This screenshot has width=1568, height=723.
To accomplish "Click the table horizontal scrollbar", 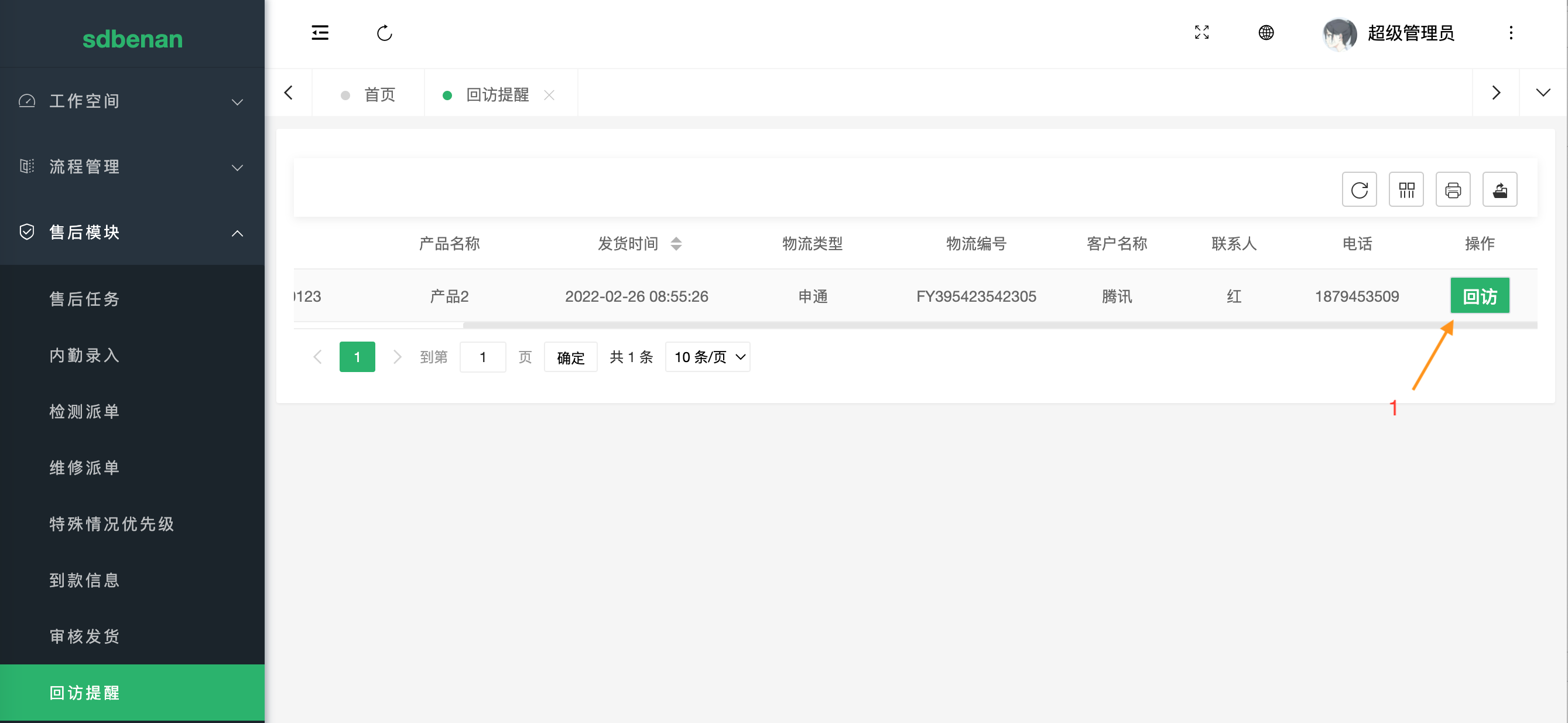I will (999, 325).
